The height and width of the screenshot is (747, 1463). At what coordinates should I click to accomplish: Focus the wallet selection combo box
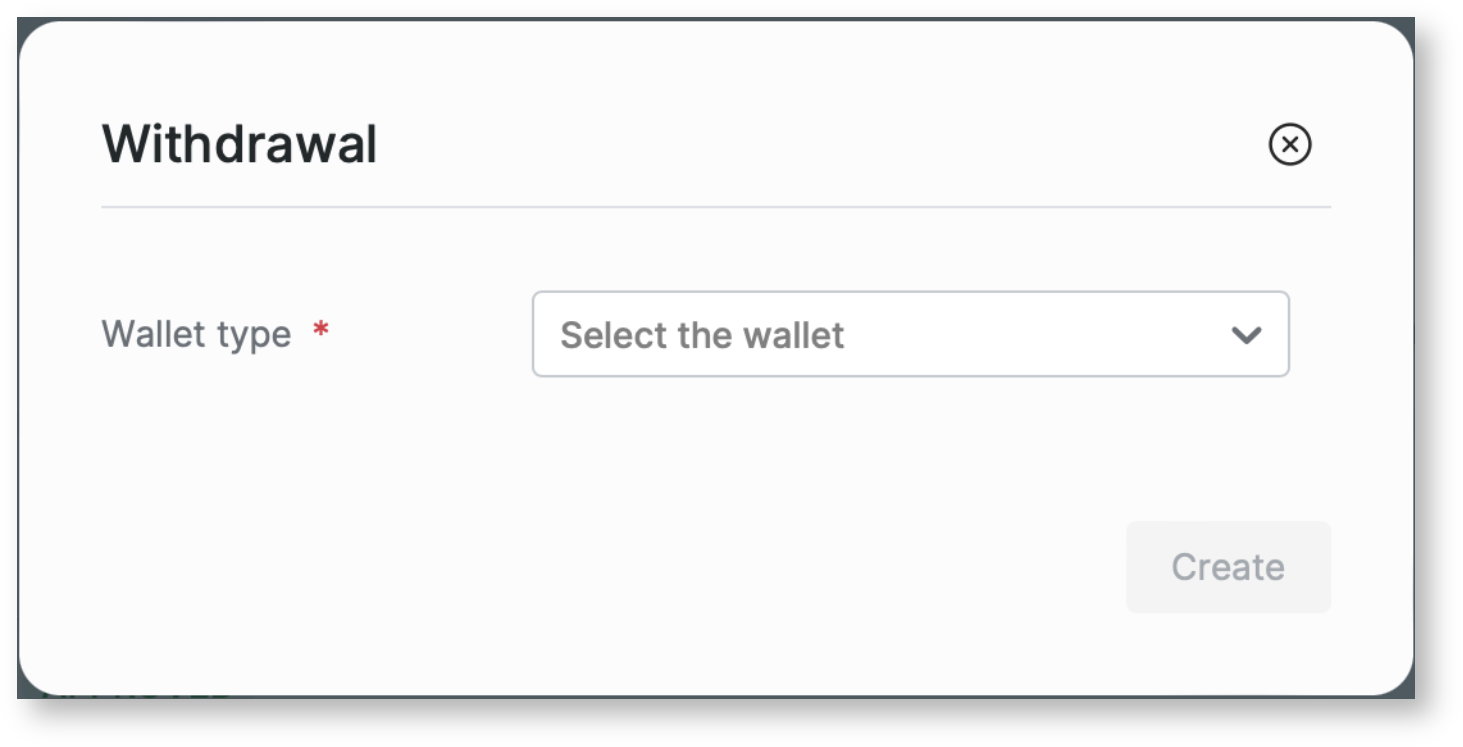click(x=909, y=334)
